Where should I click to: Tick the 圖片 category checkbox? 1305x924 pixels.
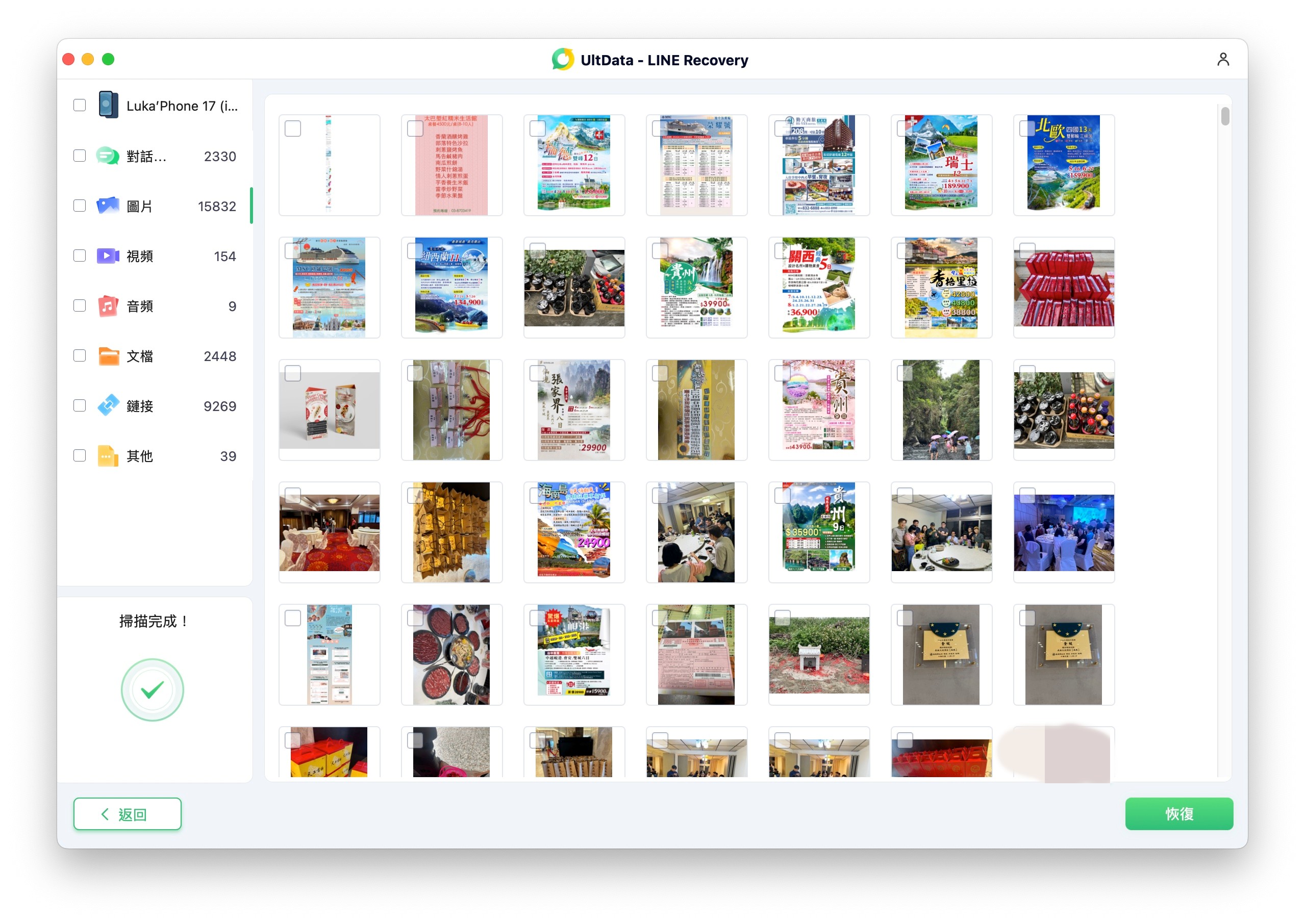[x=79, y=206]
